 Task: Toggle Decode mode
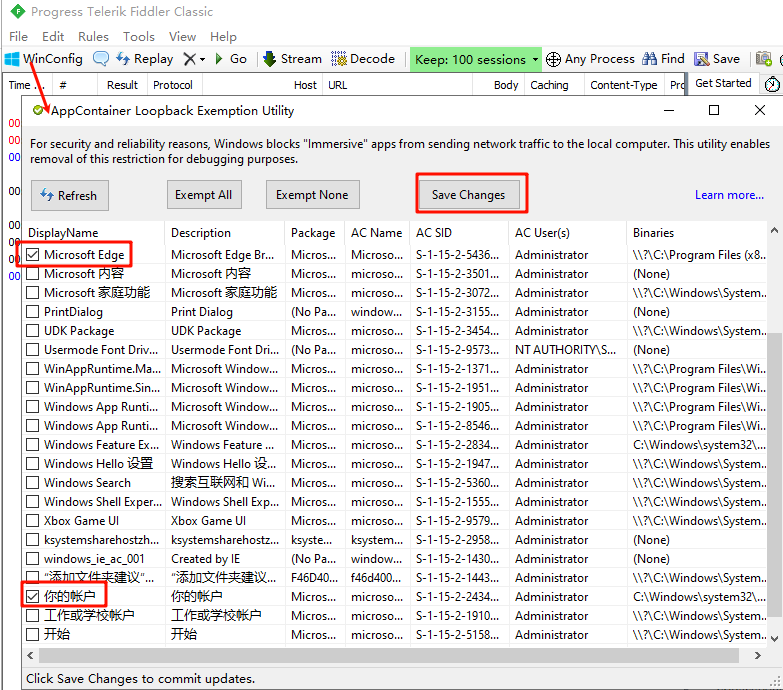point(363,59)
